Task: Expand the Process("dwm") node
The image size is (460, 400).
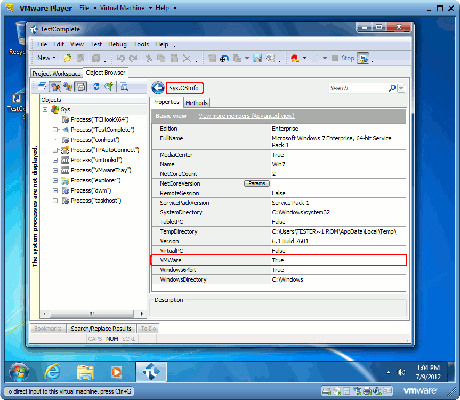Action: pyautogui.click(x=55, y=191)
